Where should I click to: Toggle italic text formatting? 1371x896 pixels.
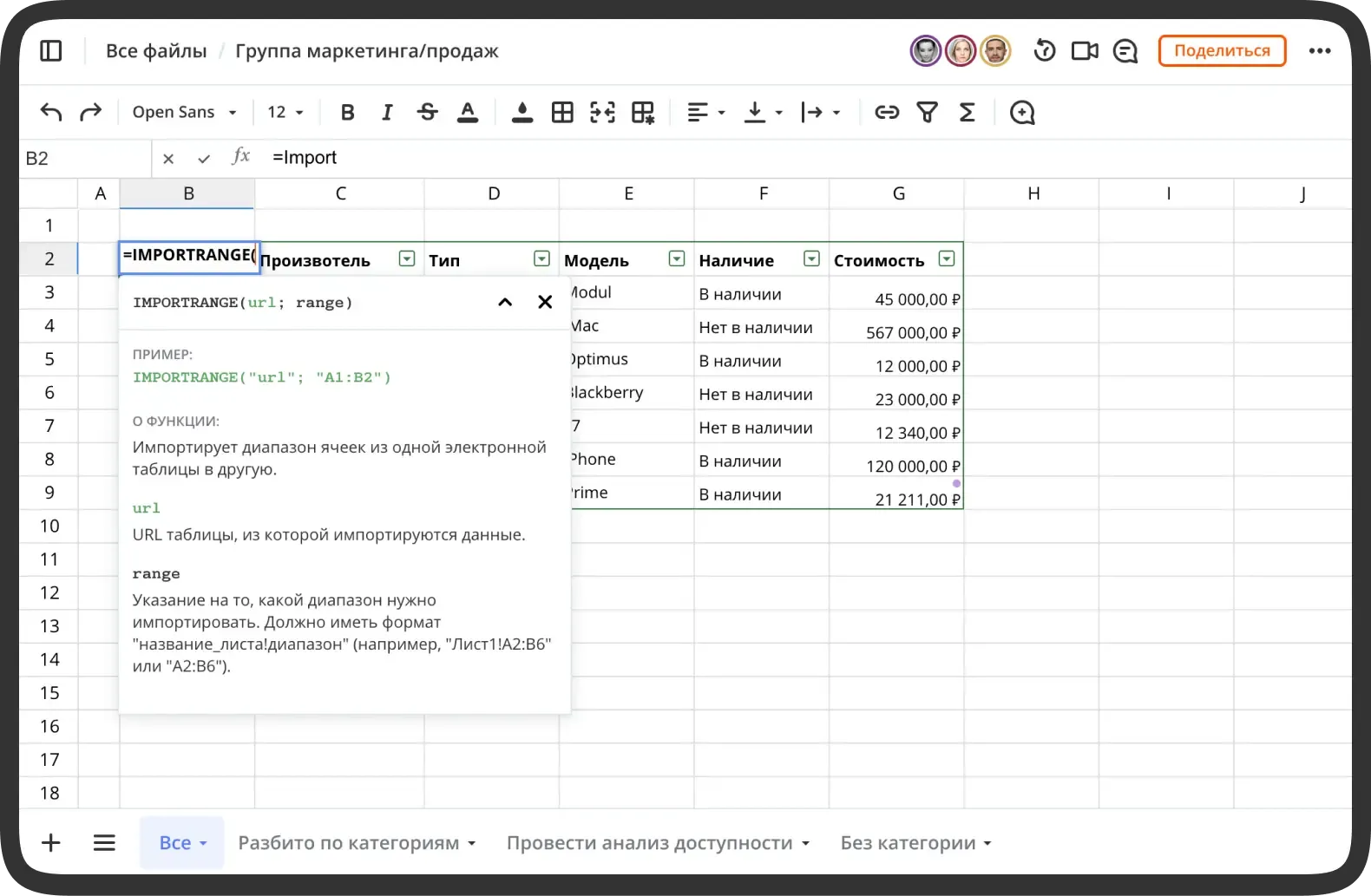387,112
